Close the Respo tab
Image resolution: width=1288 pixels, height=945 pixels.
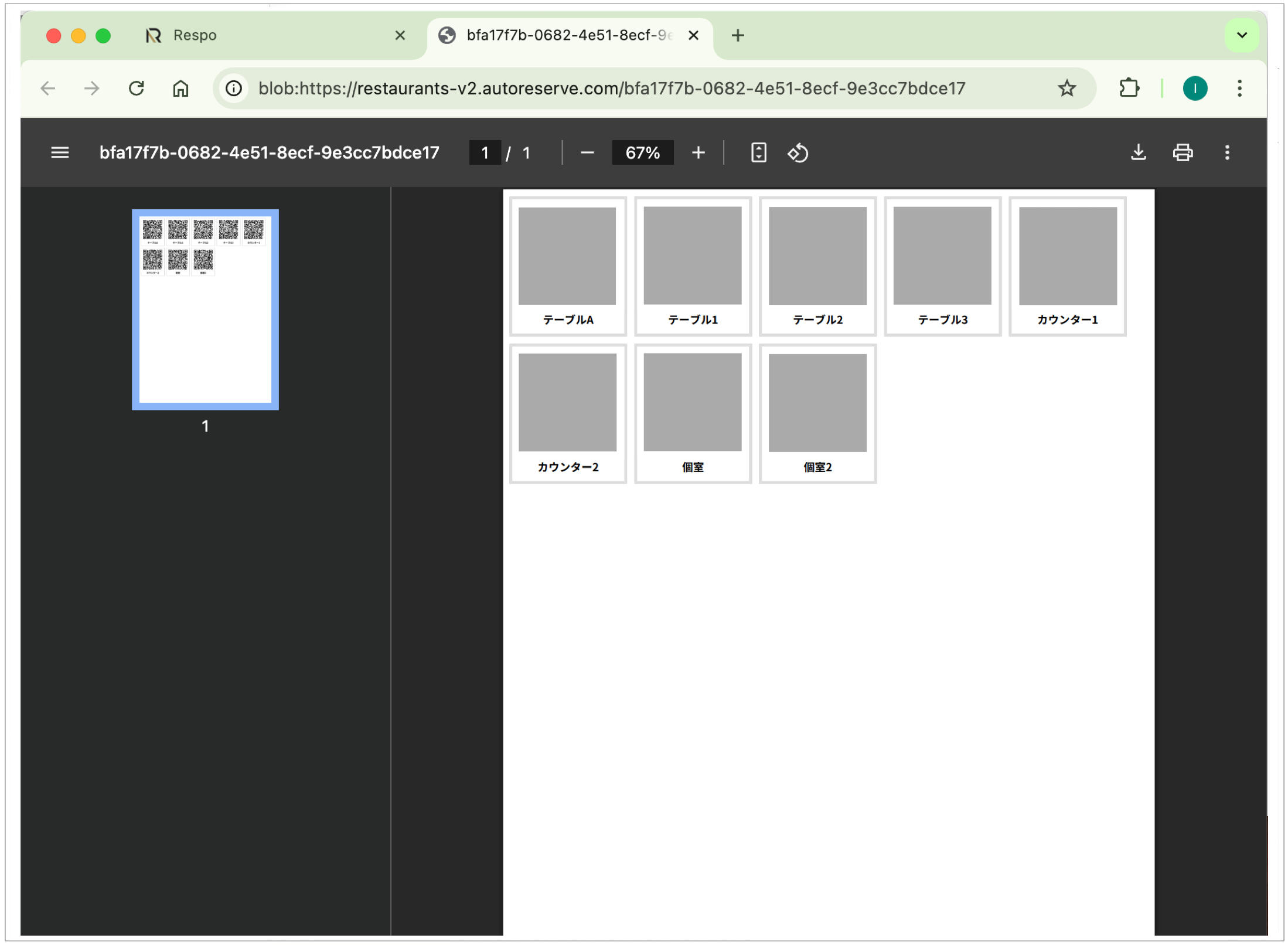400,36
